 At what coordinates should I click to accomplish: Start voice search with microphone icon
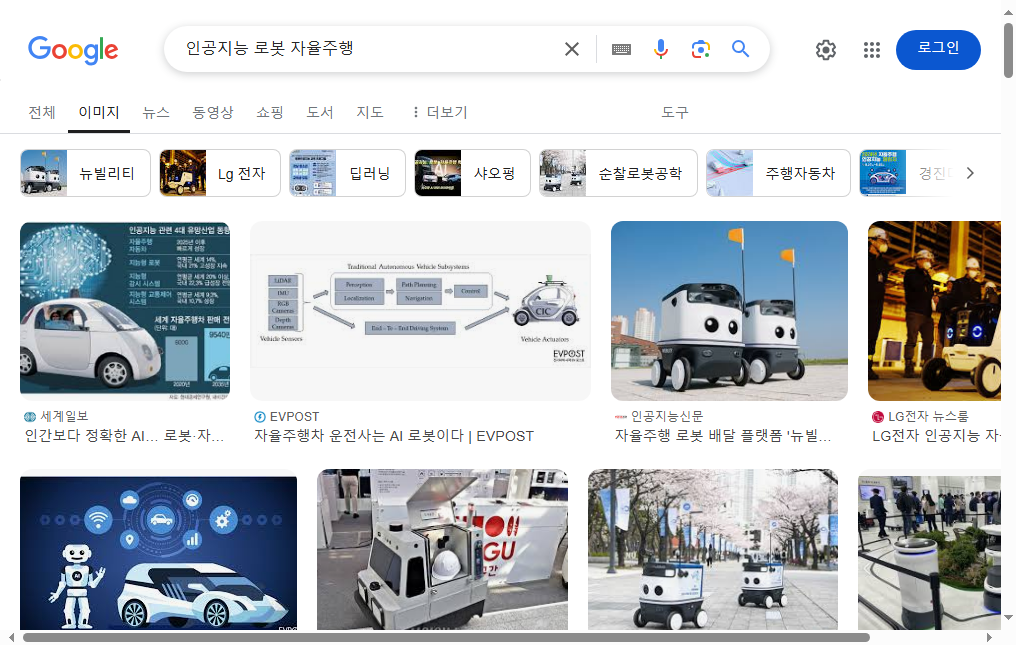tap(660, 49)
